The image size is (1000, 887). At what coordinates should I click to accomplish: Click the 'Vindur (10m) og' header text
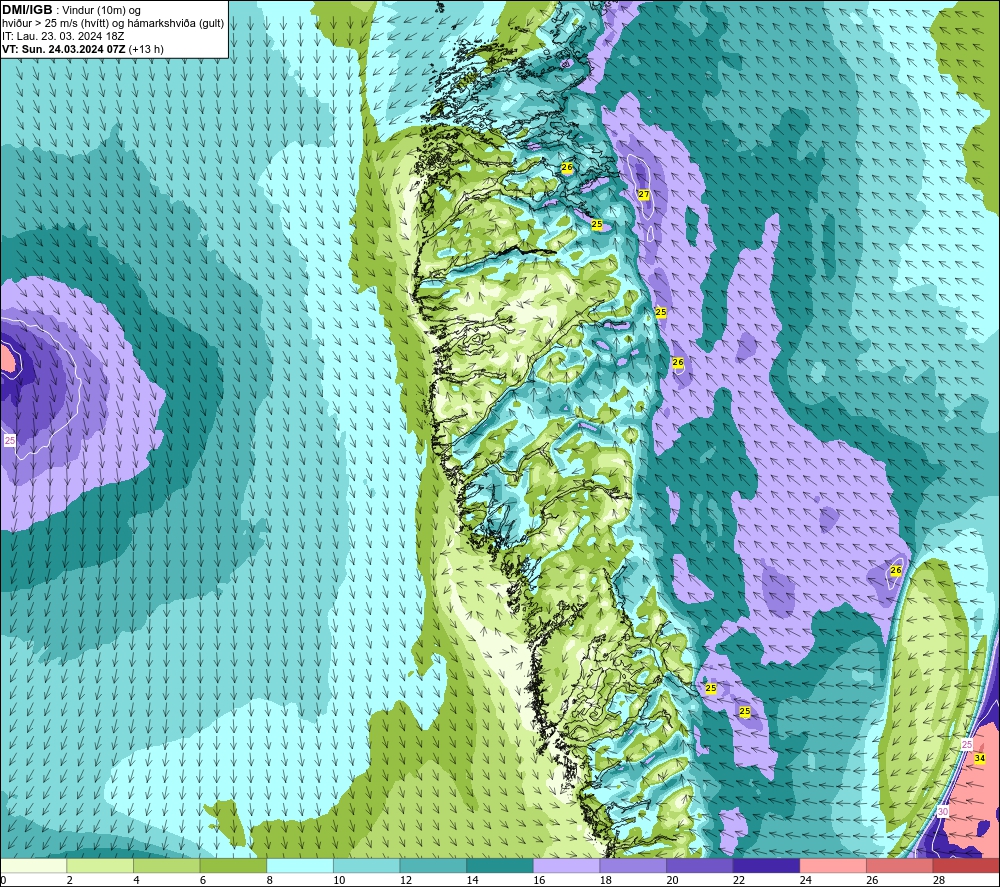click(x=101, y=11)
